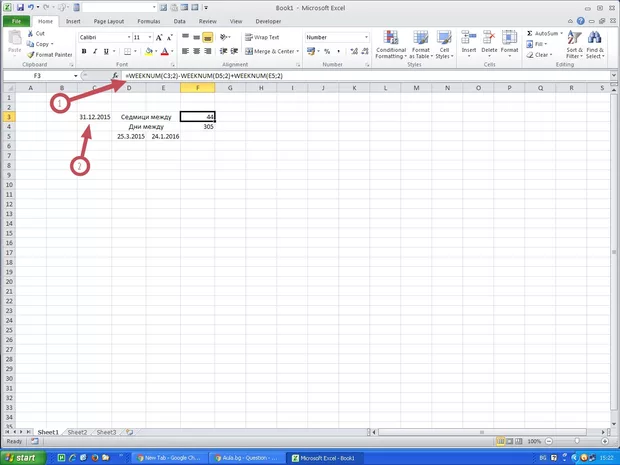This screenshot has width=620, height=465.
Task: Click in the formula bar
Action: 367,76
